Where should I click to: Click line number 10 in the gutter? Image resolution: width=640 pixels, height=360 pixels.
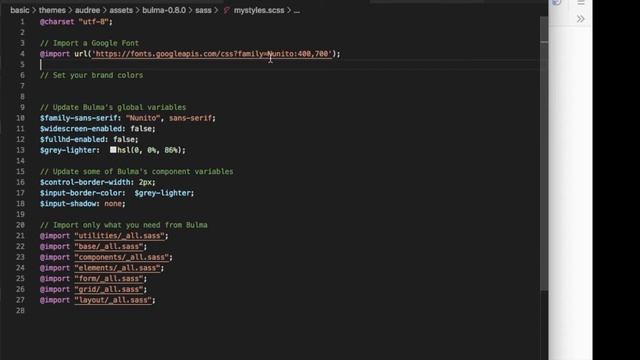pyautogui.click(x=20, y=118)
